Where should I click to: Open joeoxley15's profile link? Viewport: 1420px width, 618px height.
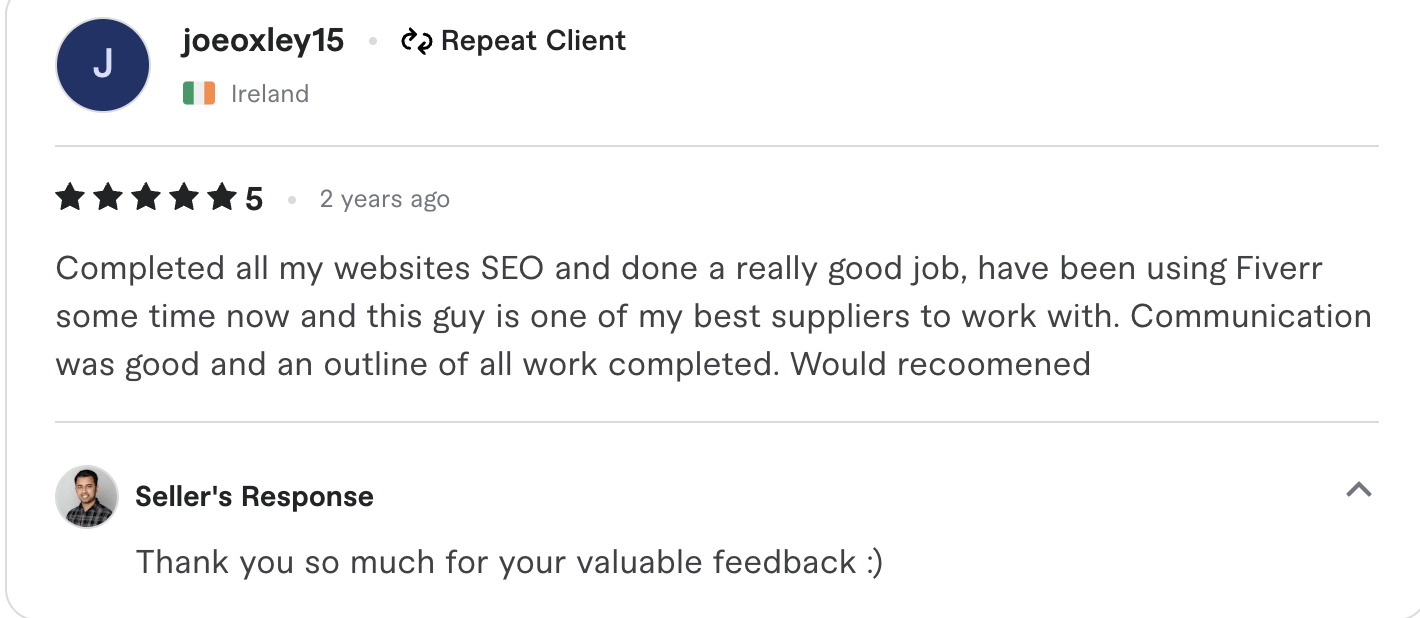[263, 40]
